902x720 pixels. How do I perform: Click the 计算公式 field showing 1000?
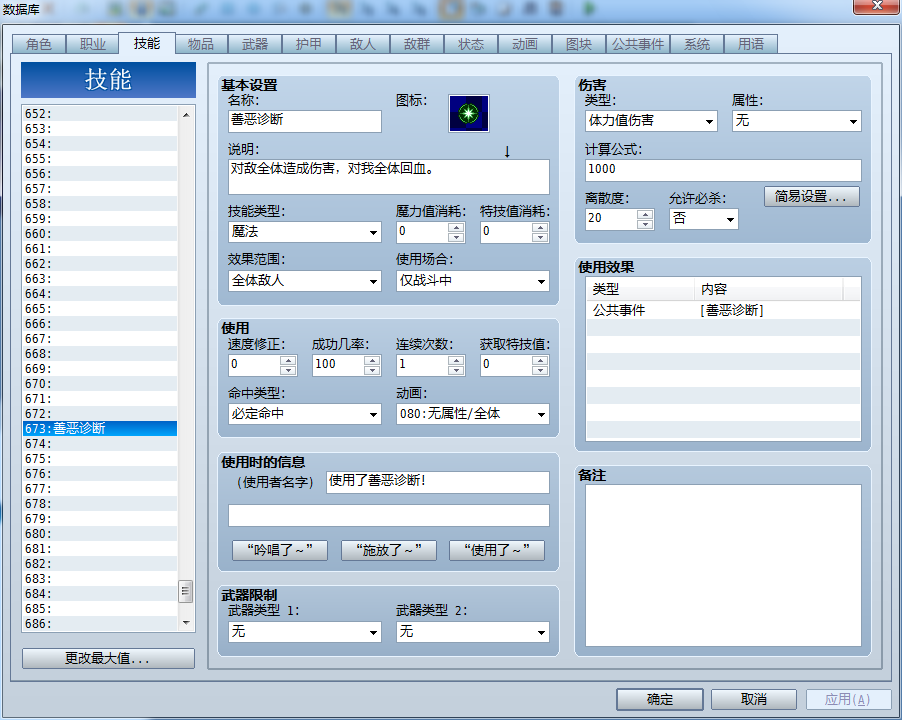(x=723, y=170)
